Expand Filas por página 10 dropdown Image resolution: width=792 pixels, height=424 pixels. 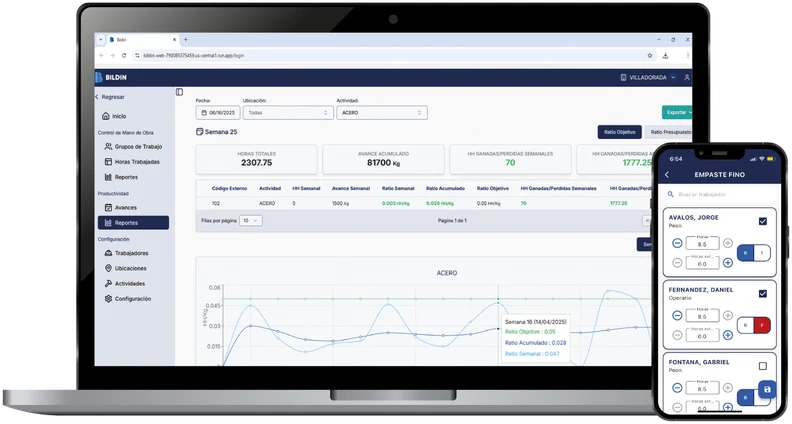251,221
